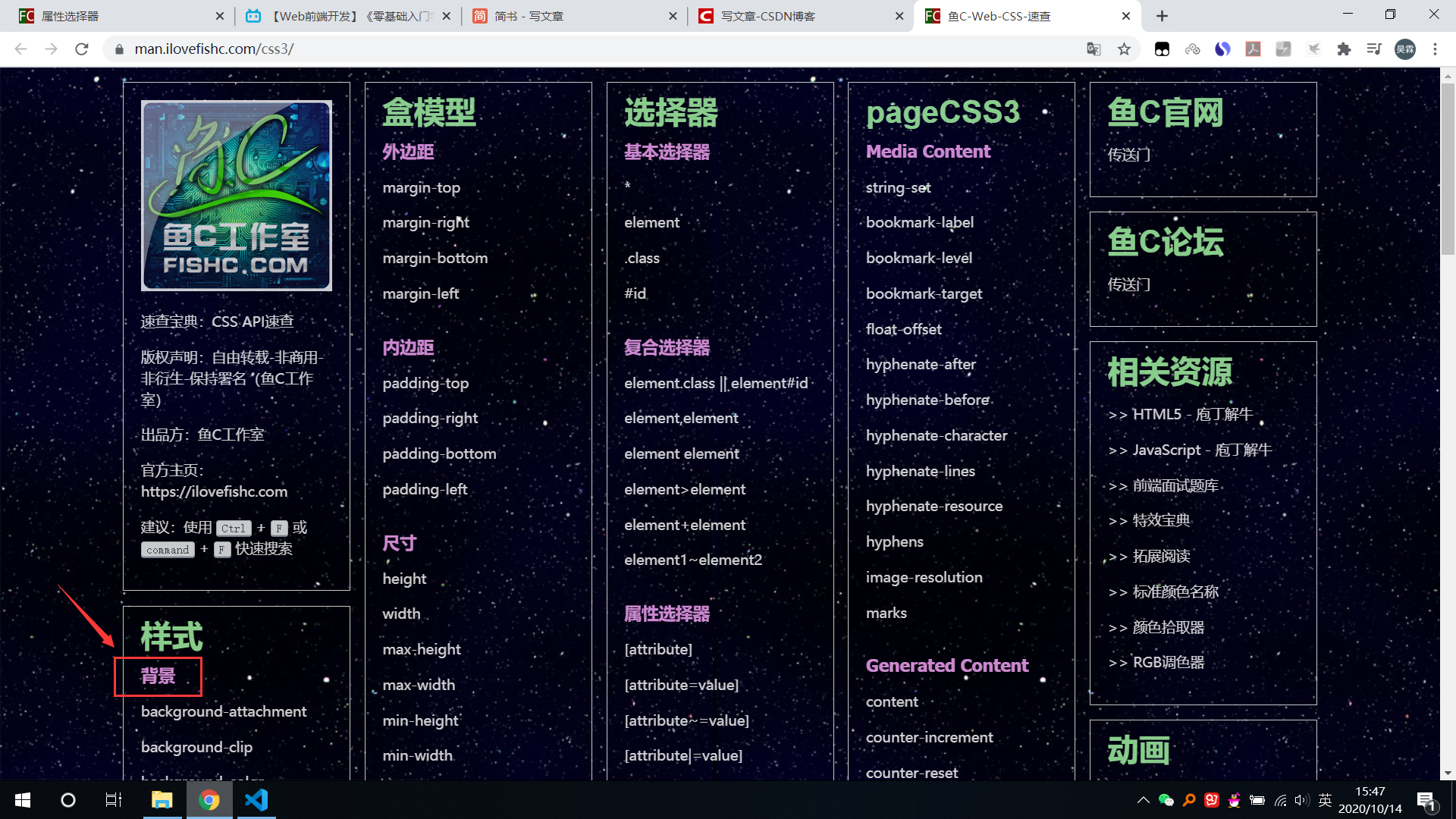This screenshot has height=819, width=1456.
Task: Show hidden system tray icons
Action: pyautogui.click(x=1143, y=800)
